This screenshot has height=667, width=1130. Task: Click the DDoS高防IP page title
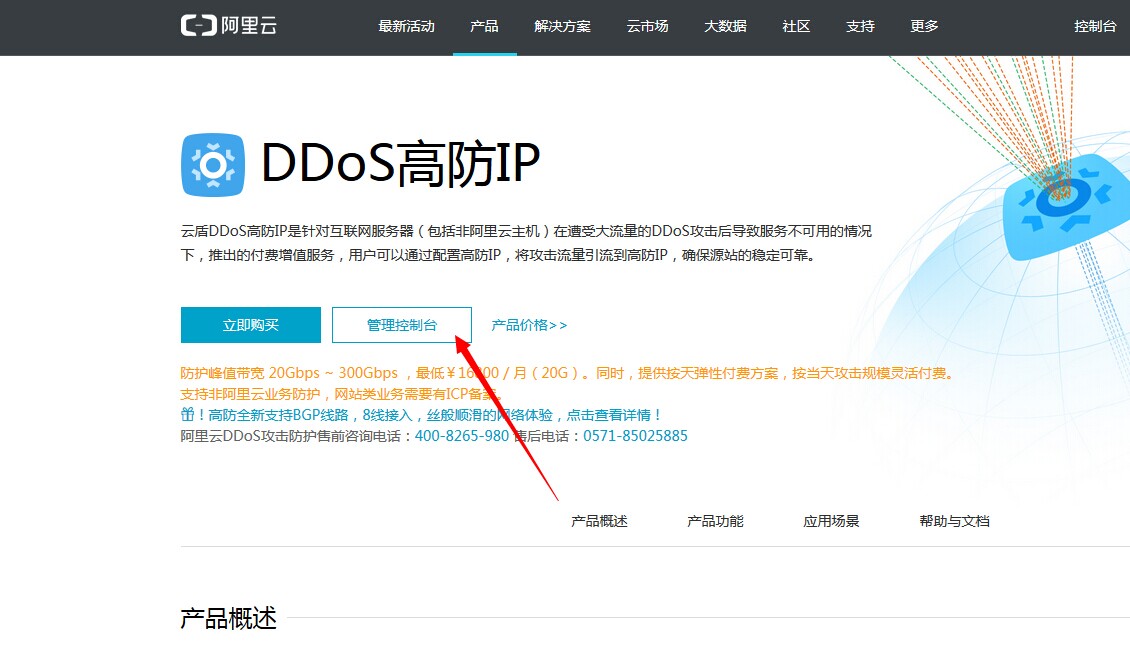coord(401,164)
